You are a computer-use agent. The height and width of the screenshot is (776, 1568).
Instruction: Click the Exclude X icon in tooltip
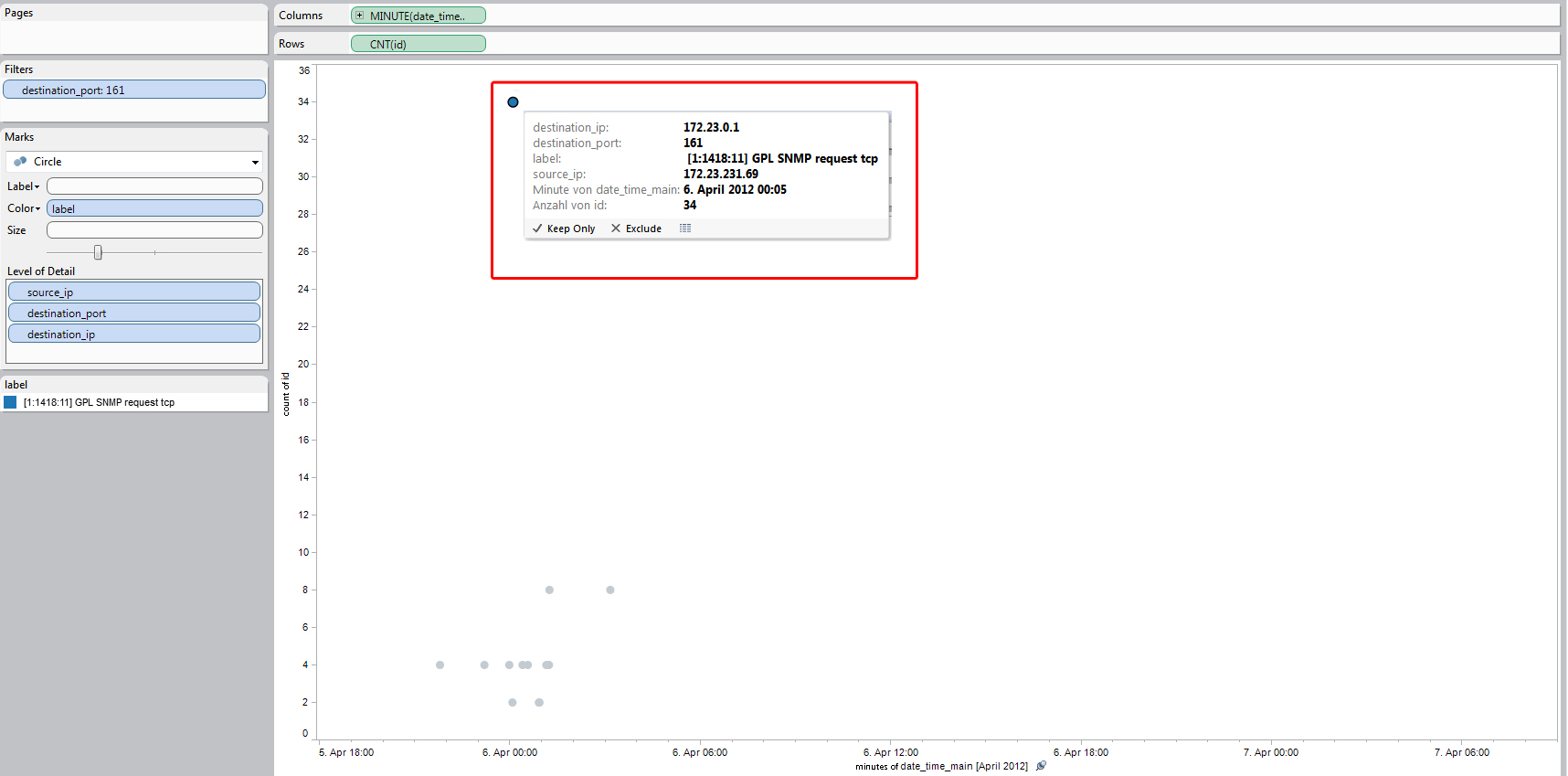tap(616, 229)
